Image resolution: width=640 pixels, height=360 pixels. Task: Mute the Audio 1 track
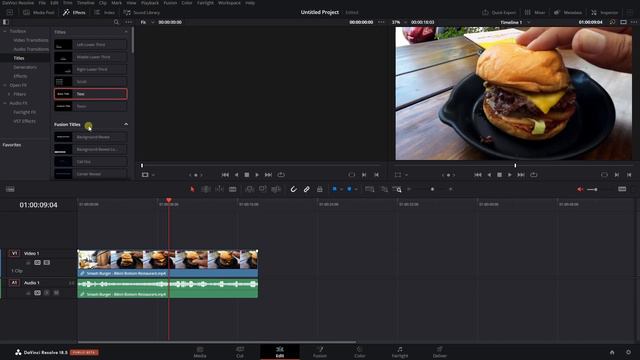tap(56, 293)
